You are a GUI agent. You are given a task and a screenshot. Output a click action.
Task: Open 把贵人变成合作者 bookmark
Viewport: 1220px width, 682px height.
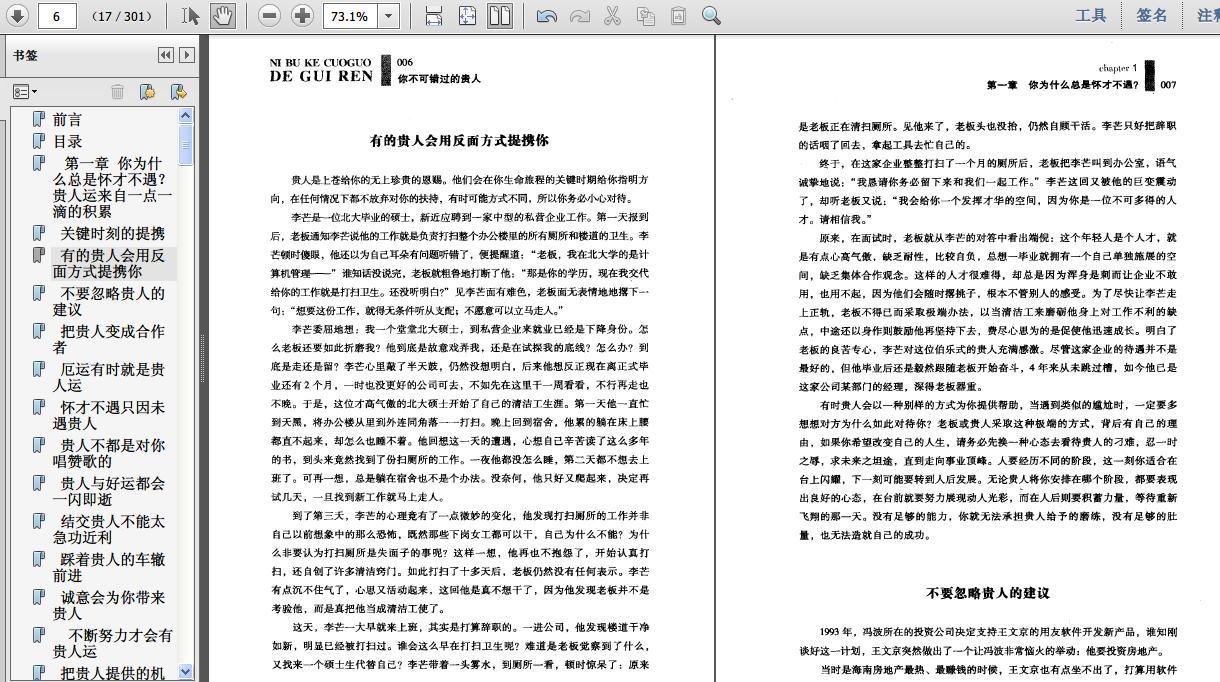point(109,339)
